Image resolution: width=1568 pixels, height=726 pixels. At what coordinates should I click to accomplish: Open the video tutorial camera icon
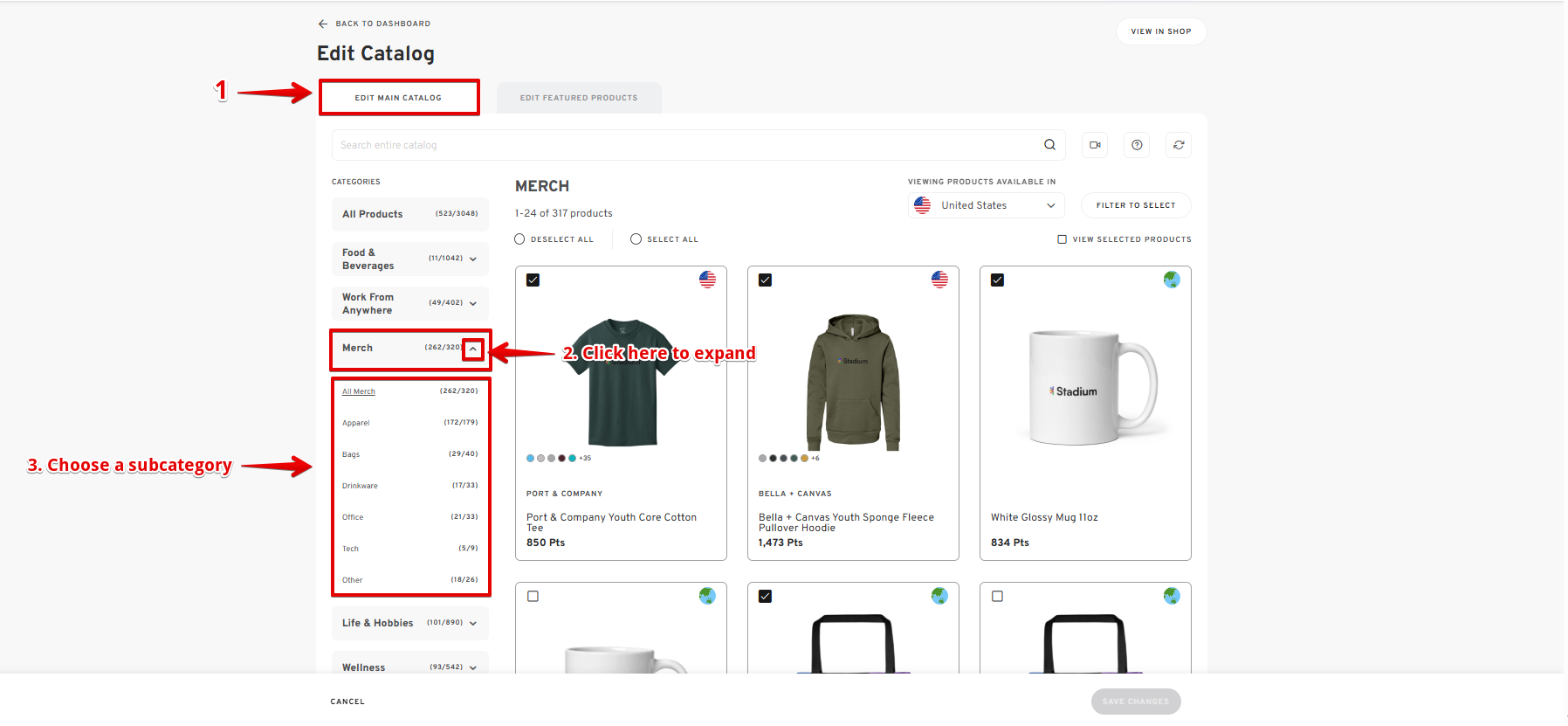(1095, 145)
